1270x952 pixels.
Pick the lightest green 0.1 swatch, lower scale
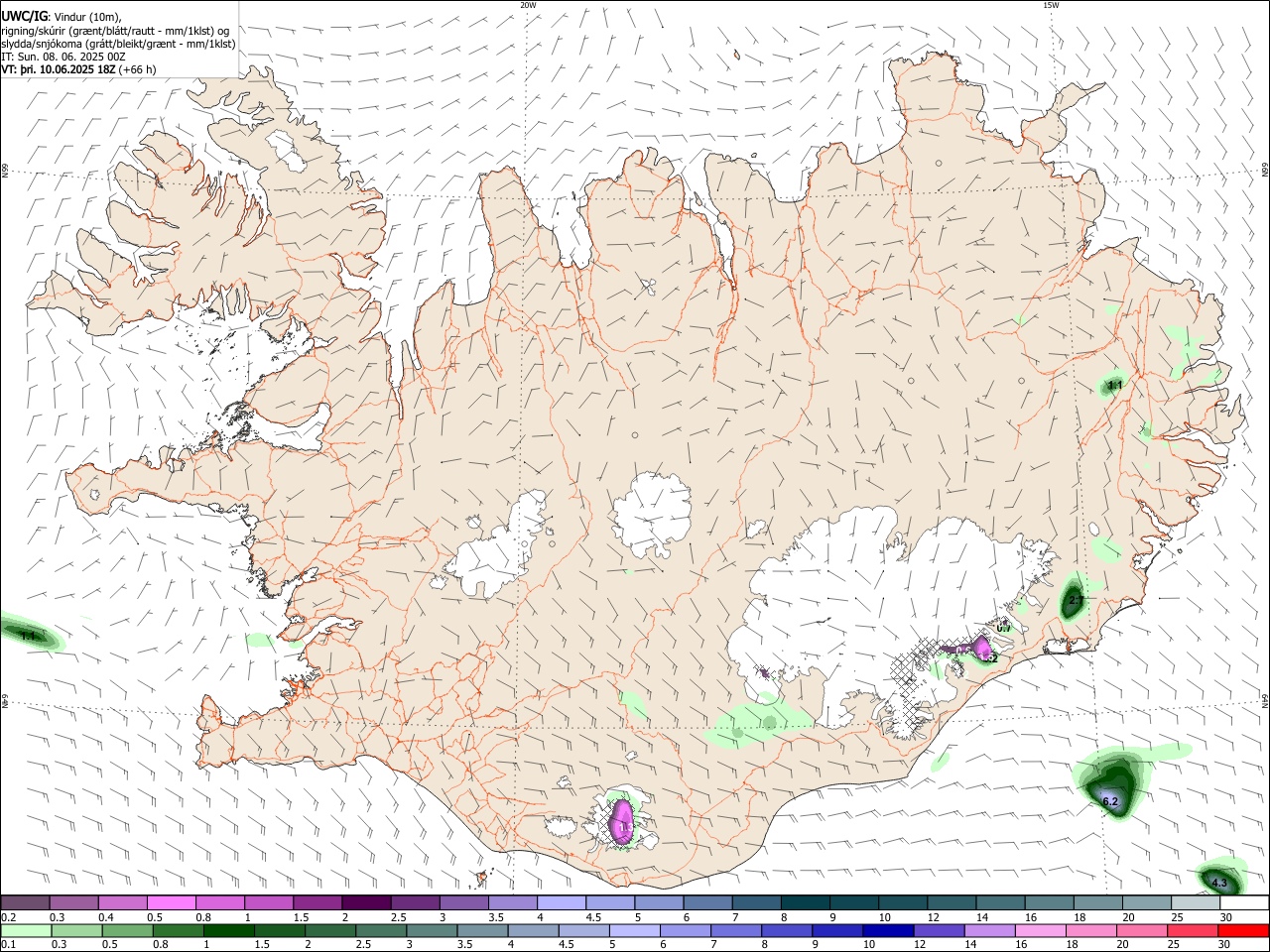(26, 931)
